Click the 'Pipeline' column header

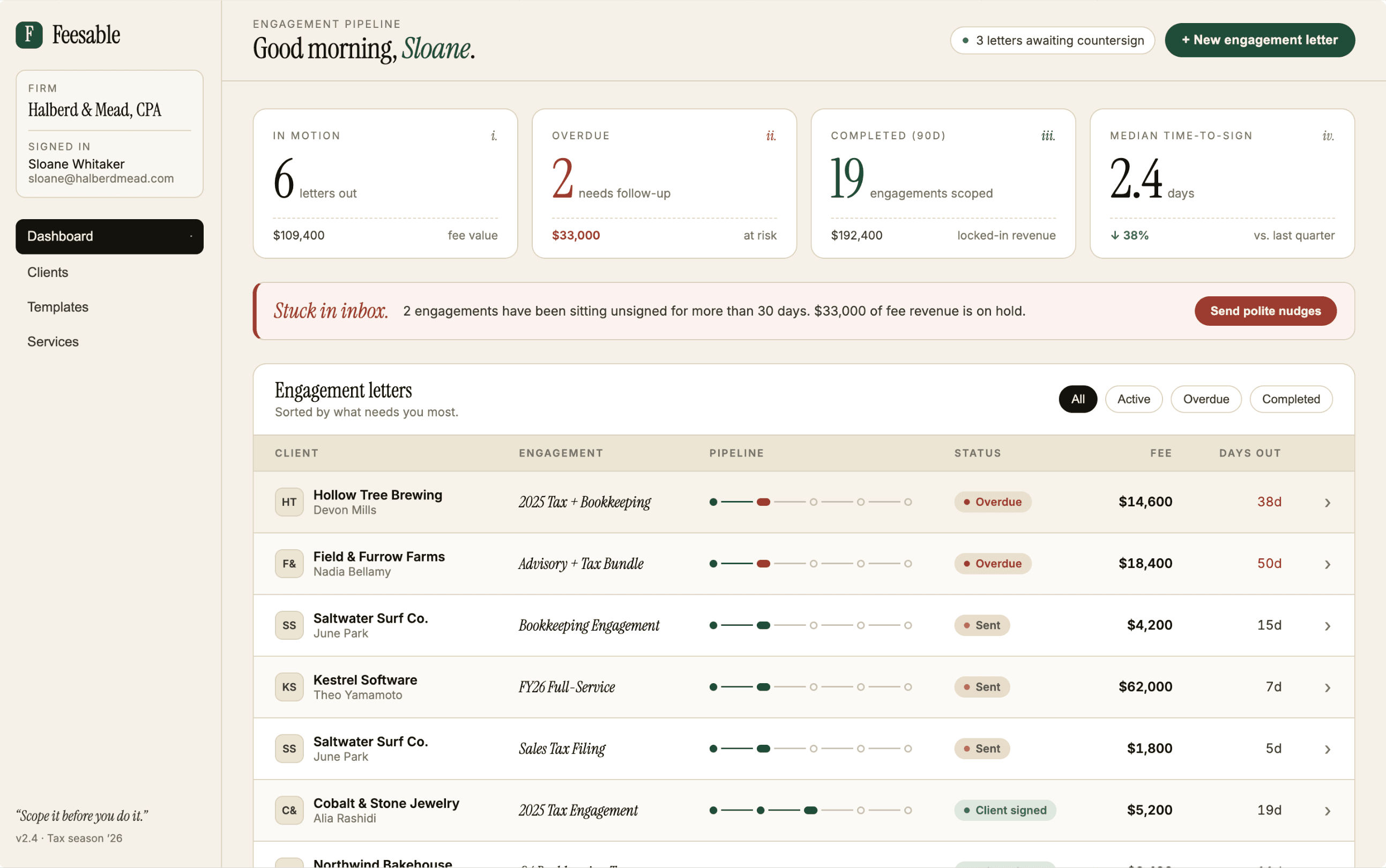736,453
